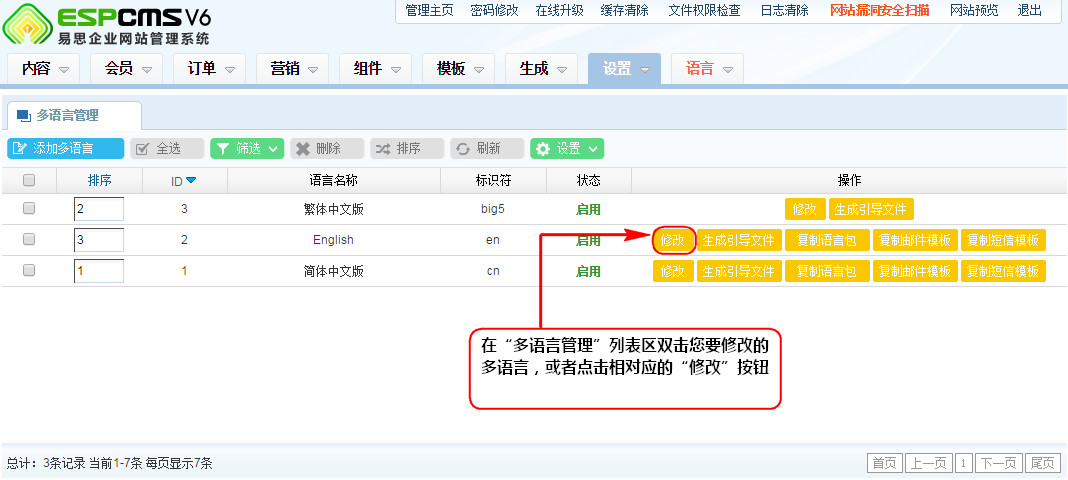Check the English row checkbox
The width and height of the screenshot is (1068, 480).
pos(29,239)
